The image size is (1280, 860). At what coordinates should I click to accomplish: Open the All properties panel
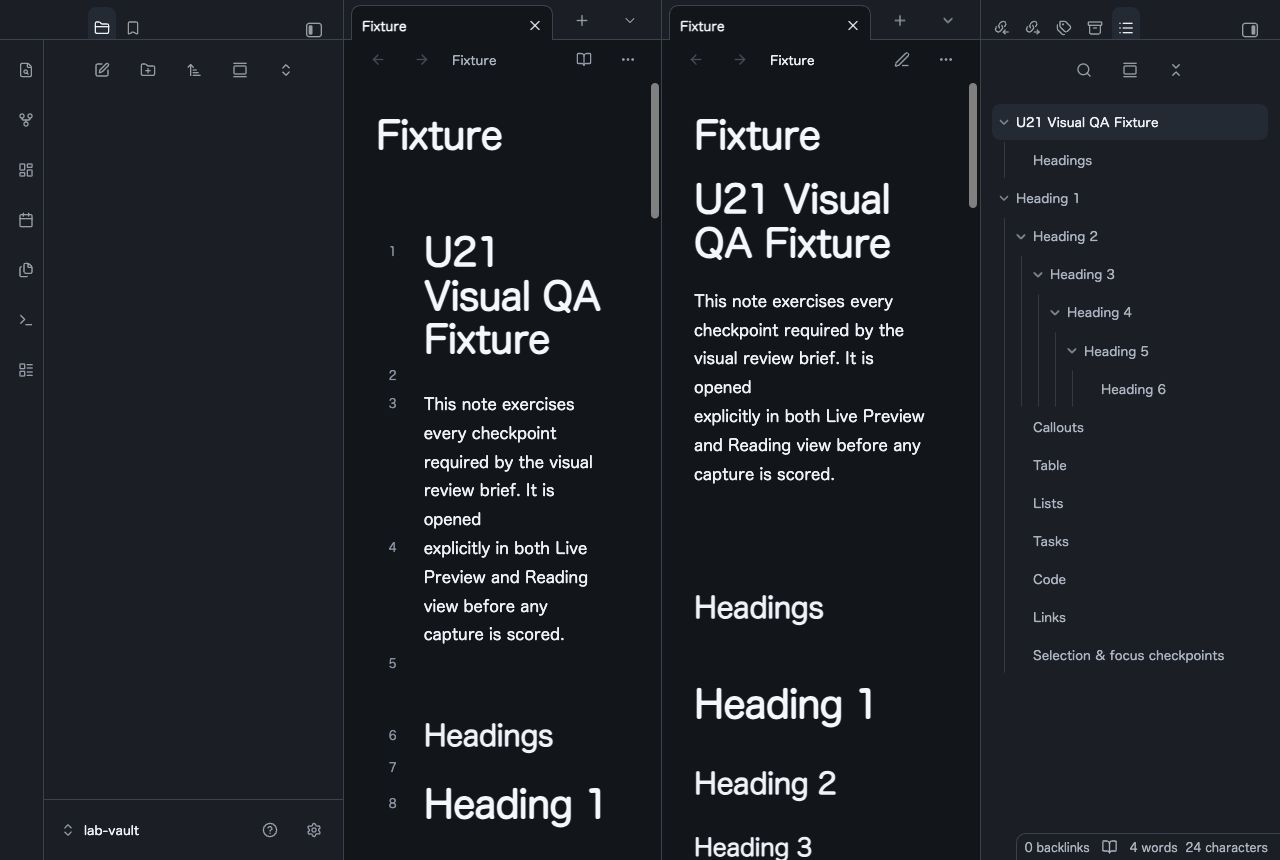coord(1095,28)
